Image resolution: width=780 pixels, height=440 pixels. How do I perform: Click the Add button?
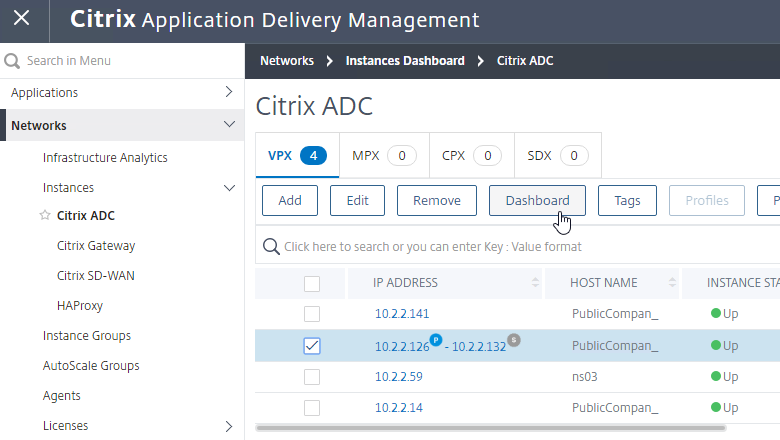coord(290,200)
